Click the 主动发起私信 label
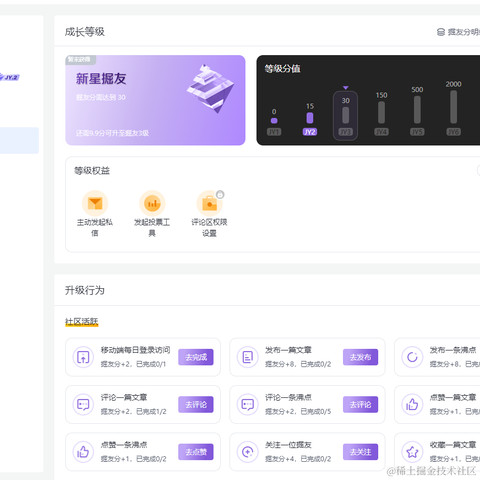Viewport: 480px width, 480px height. [95, 228]
